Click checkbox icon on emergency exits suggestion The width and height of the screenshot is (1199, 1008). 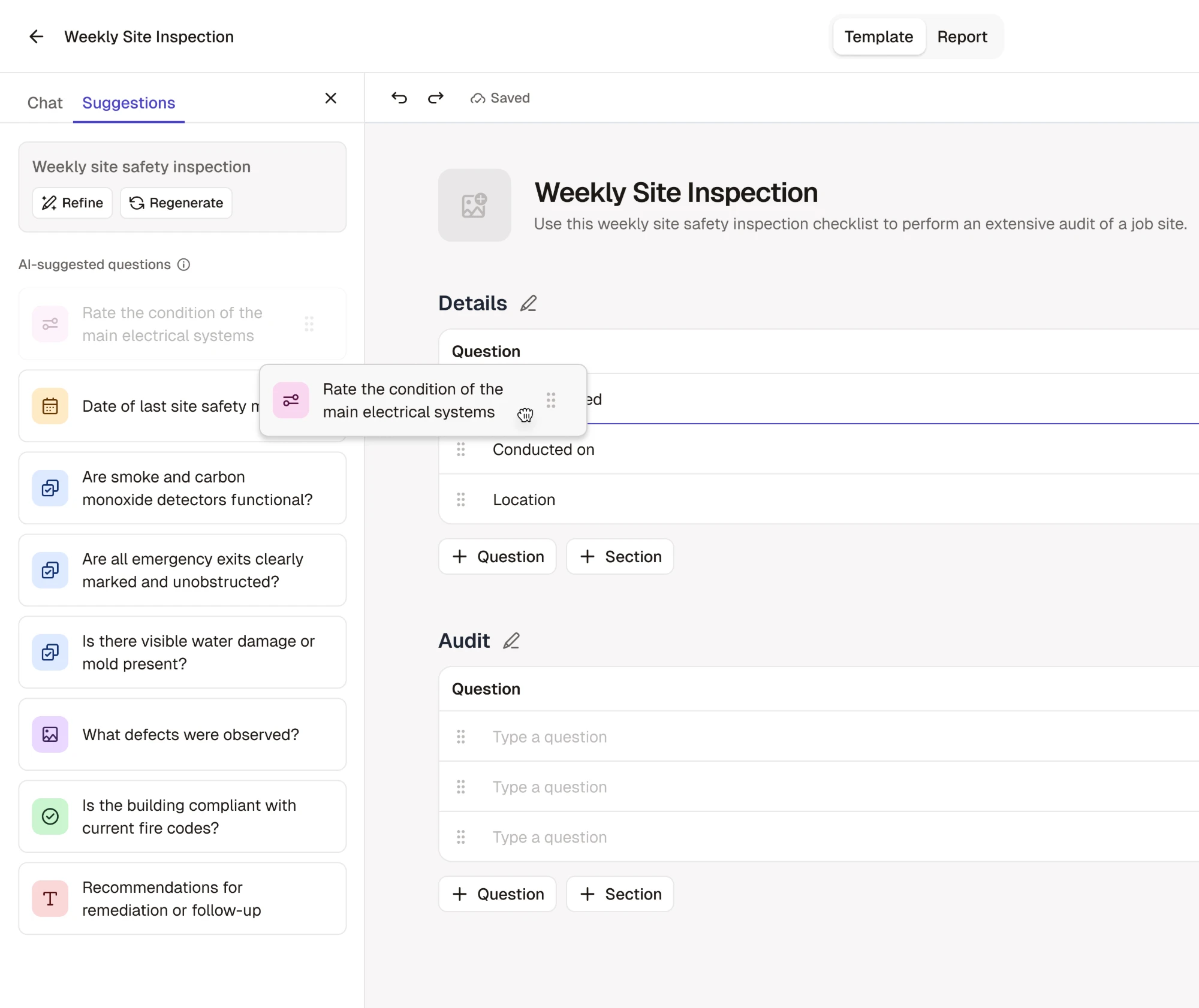click(50, 570)
